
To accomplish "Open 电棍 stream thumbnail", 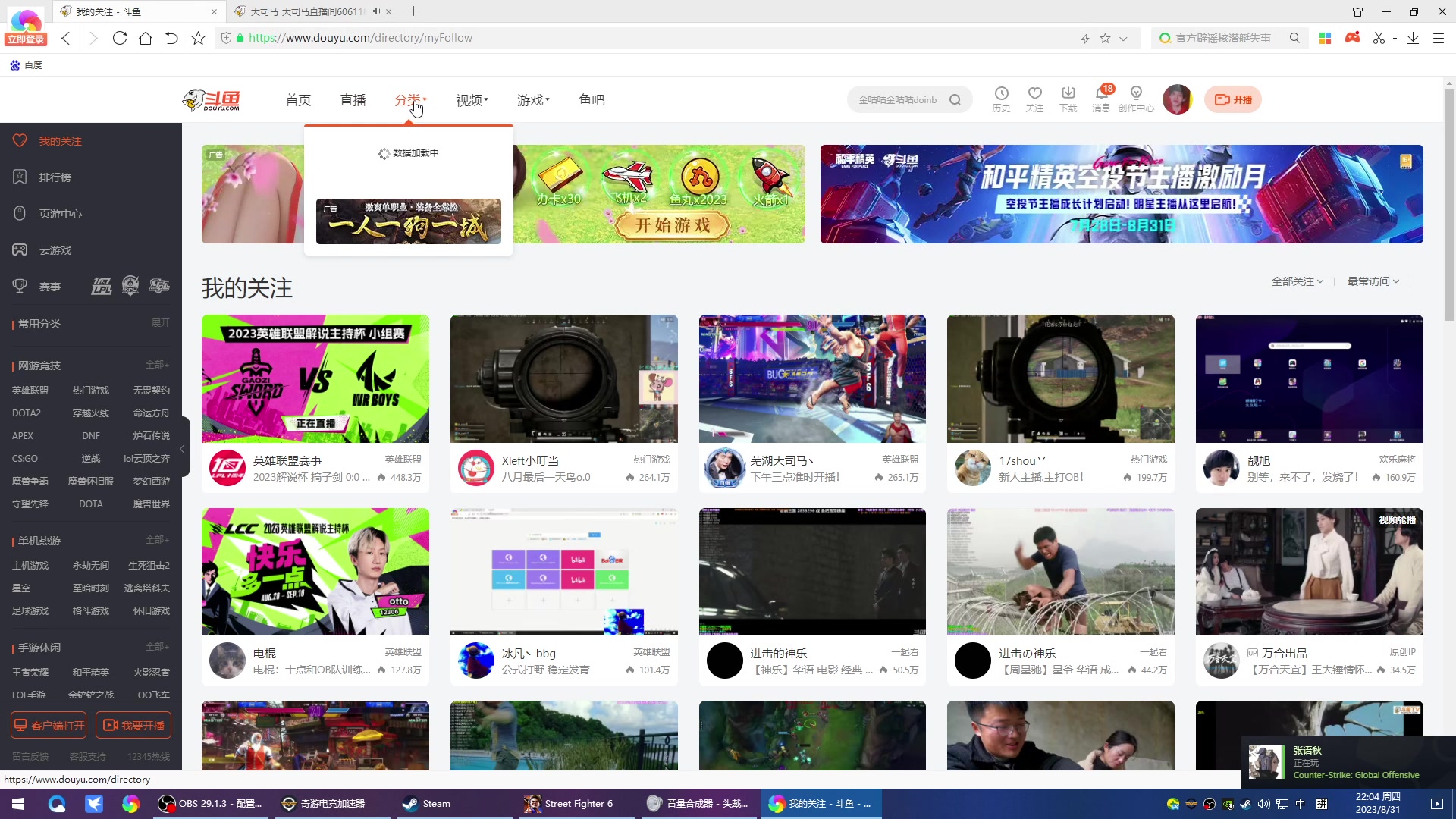I will [x=315, y=572].
